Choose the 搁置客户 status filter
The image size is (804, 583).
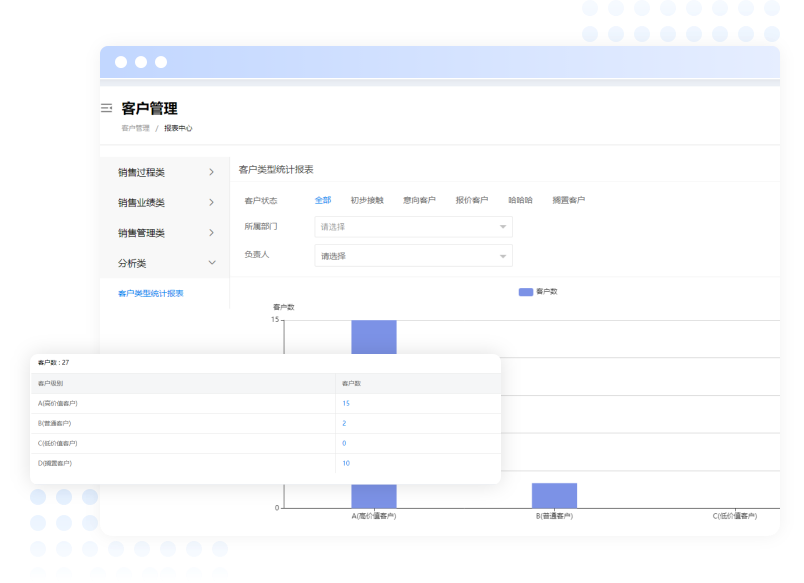click(x=568, y=200)
